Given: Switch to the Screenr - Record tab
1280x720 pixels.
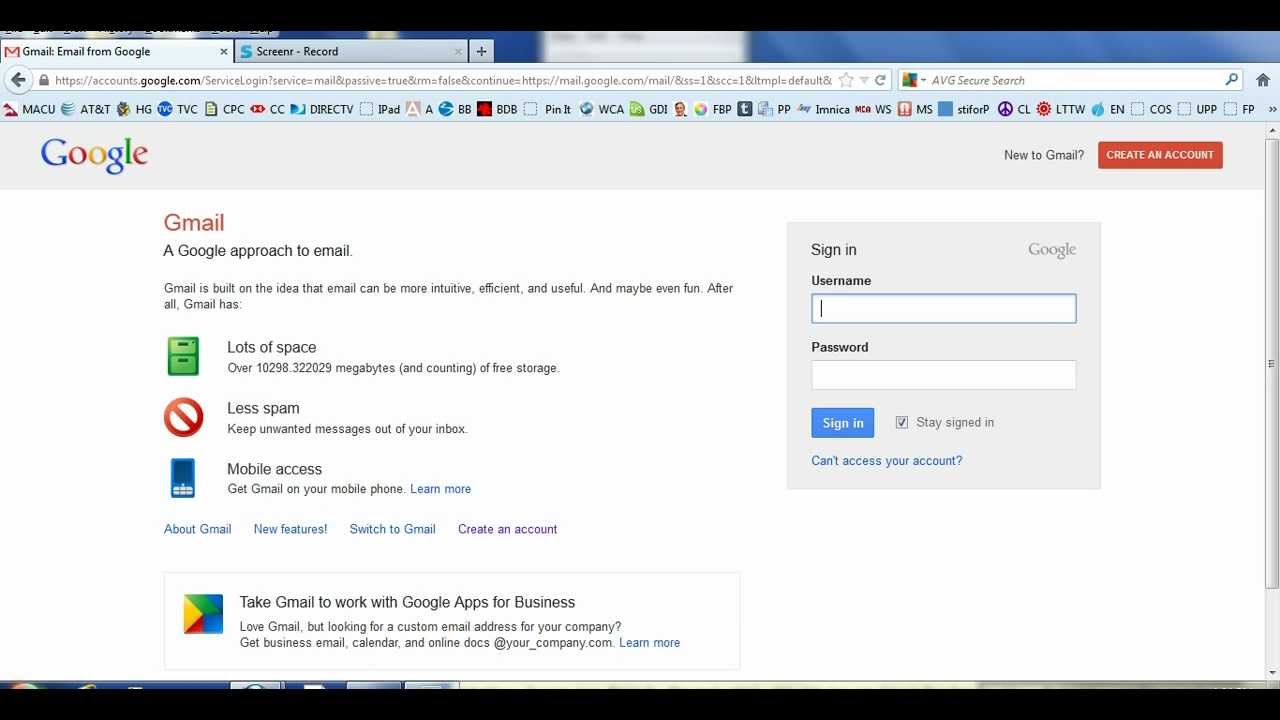Looking at the screenshot, I should coord(351,51).
